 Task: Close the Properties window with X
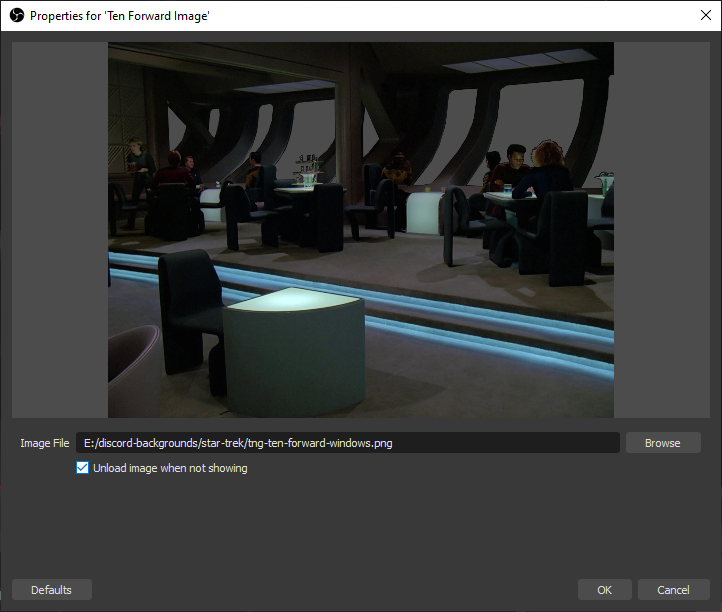coord(705,15)
